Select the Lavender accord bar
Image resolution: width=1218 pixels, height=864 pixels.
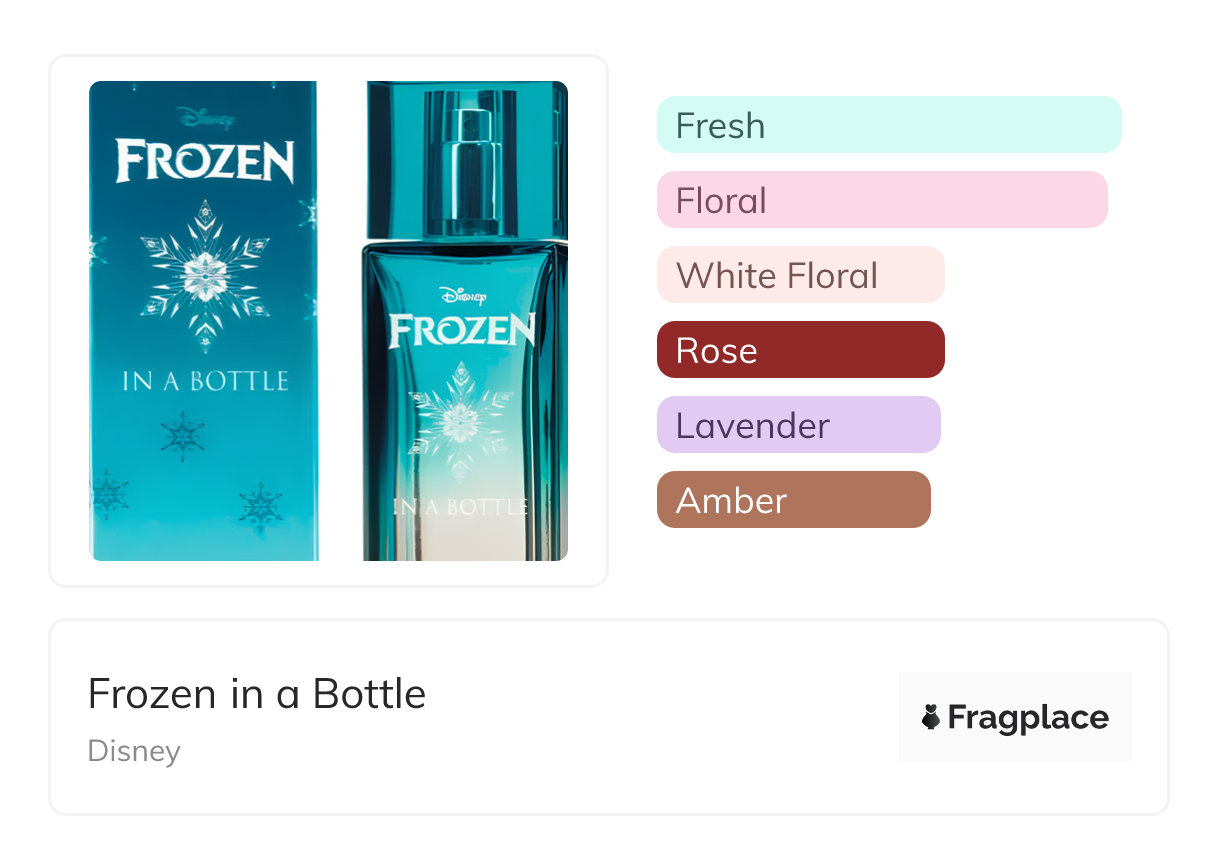coord(798,425)
